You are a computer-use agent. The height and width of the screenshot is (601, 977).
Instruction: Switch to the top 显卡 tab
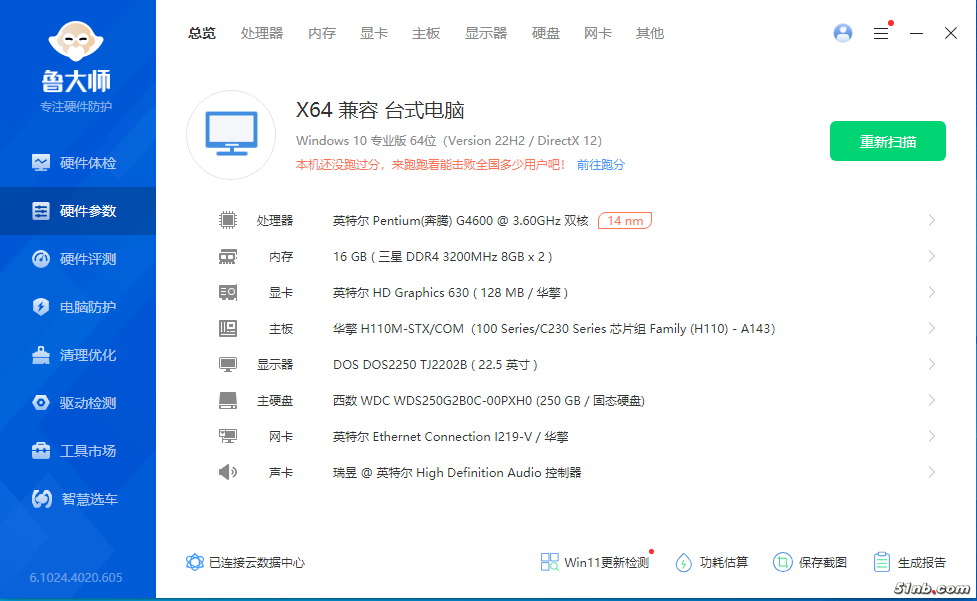tap(374, 33)
